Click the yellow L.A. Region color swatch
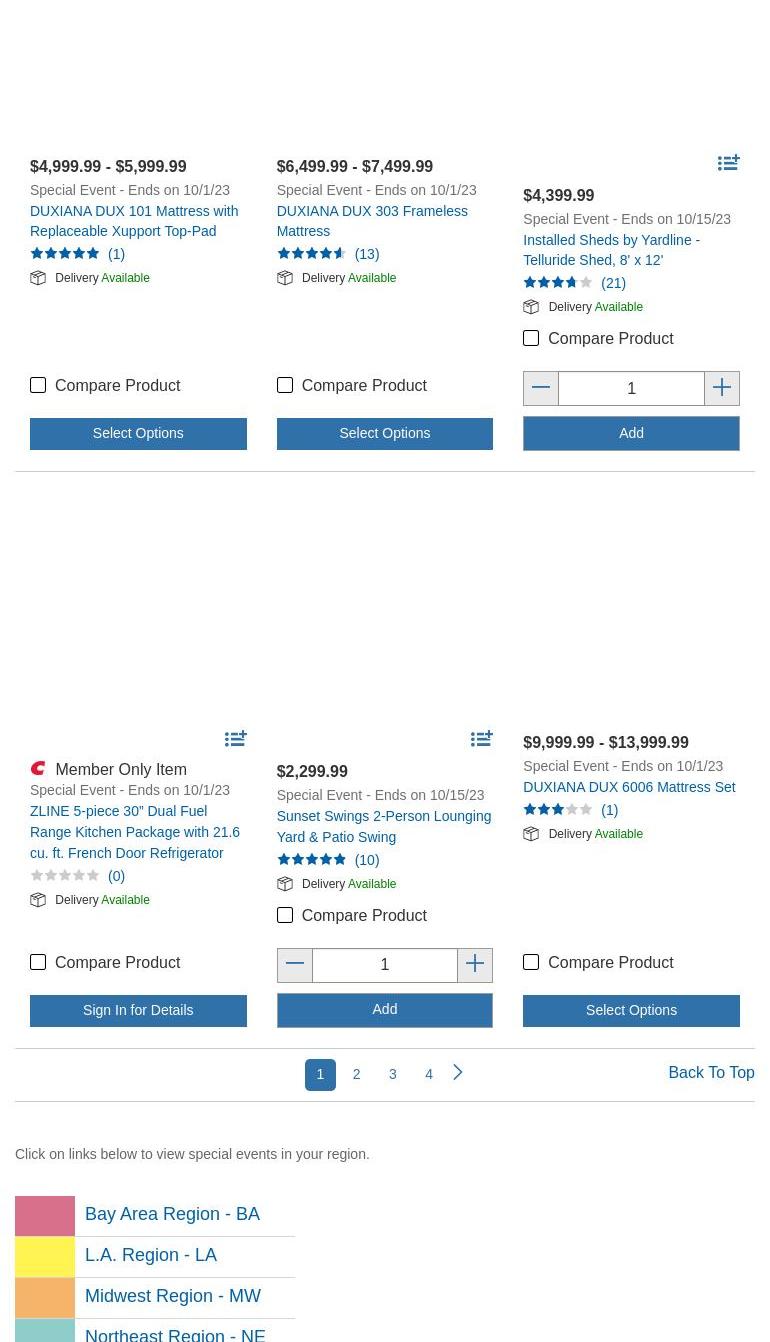This screenshot has height=1342, width=770. [x=45, y=1256]
